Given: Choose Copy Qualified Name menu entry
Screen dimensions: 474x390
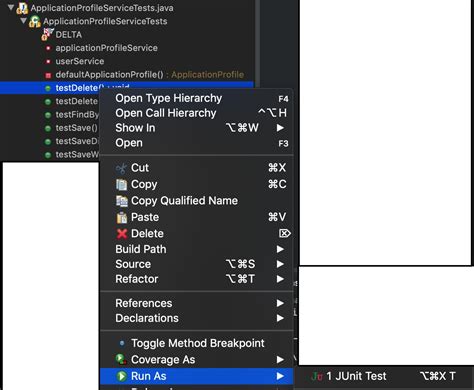Looking at the screenshot, I should (x=197, y=200).
